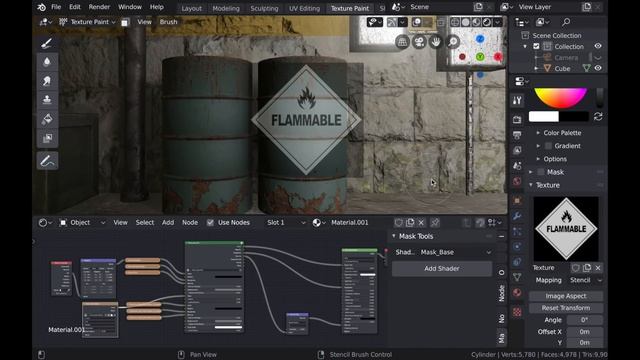Open Render properties tab
Viewport: 640px width, 360px height.
tap(517, 120)
